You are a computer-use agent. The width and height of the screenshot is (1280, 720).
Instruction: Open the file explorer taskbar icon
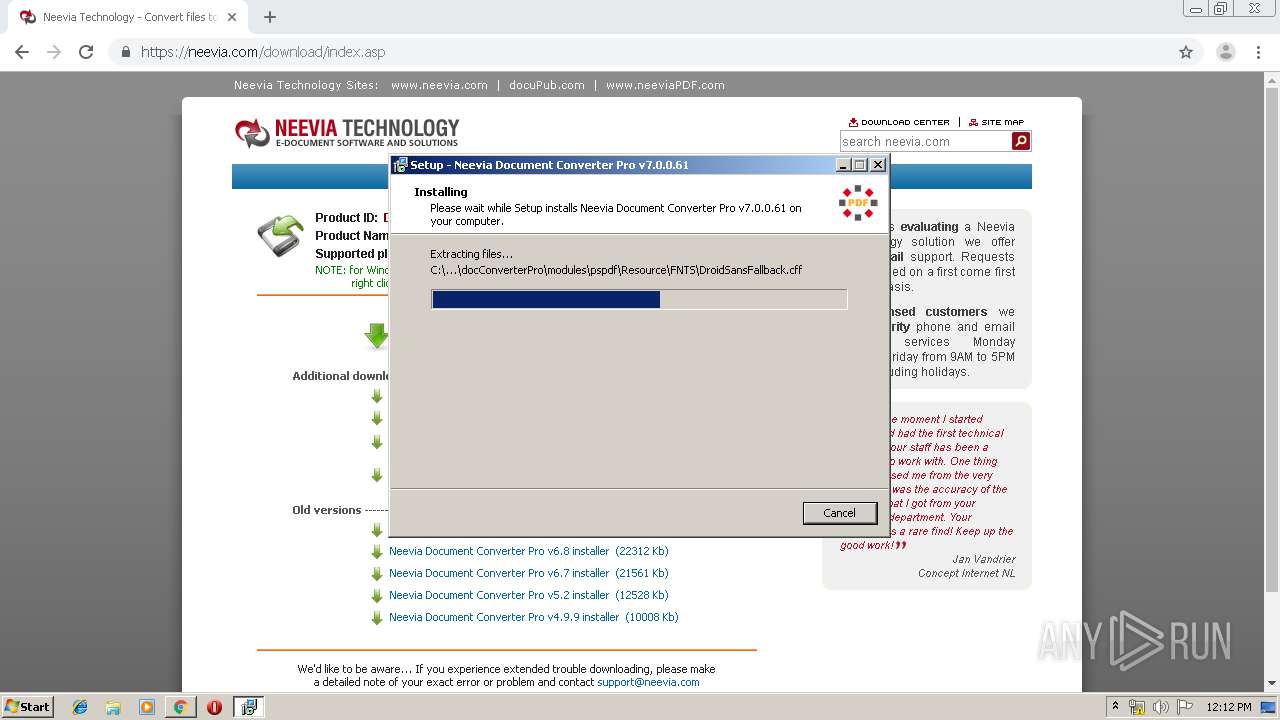pyautogui.click(x=113, y=707)
